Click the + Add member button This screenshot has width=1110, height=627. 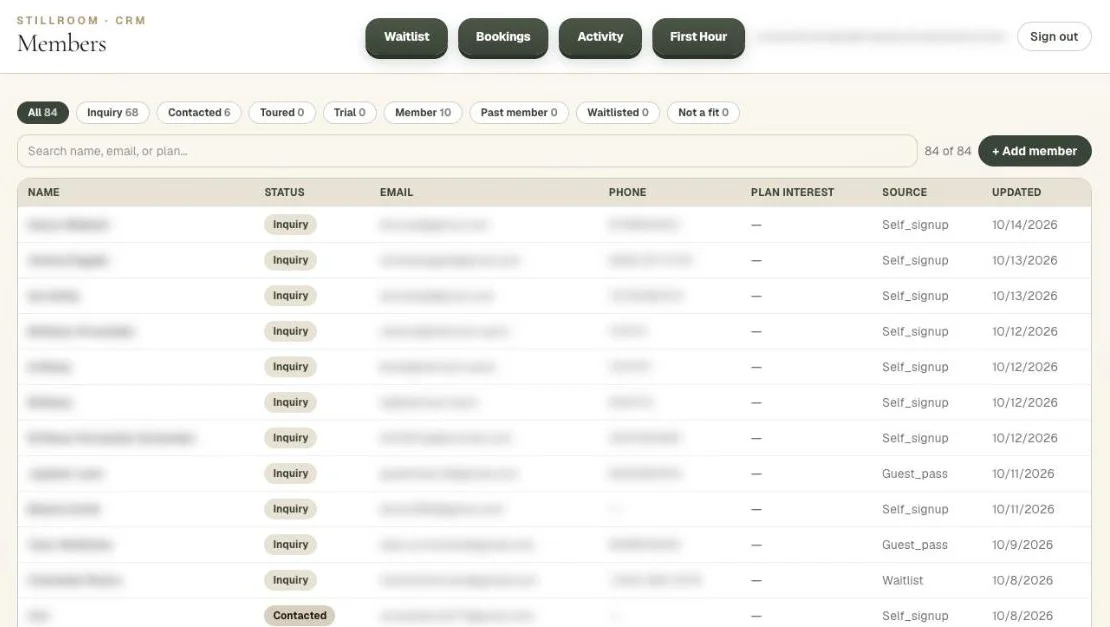(x=1034, y=151)
